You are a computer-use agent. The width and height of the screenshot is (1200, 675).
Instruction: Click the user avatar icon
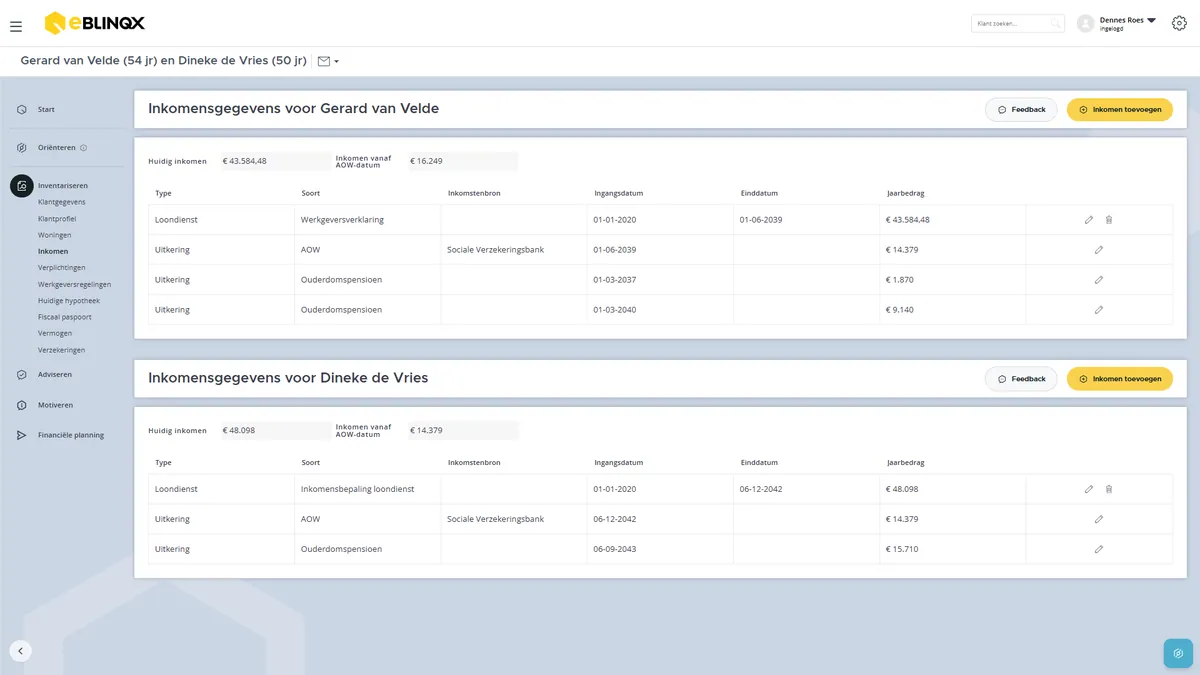point(1086,23)
